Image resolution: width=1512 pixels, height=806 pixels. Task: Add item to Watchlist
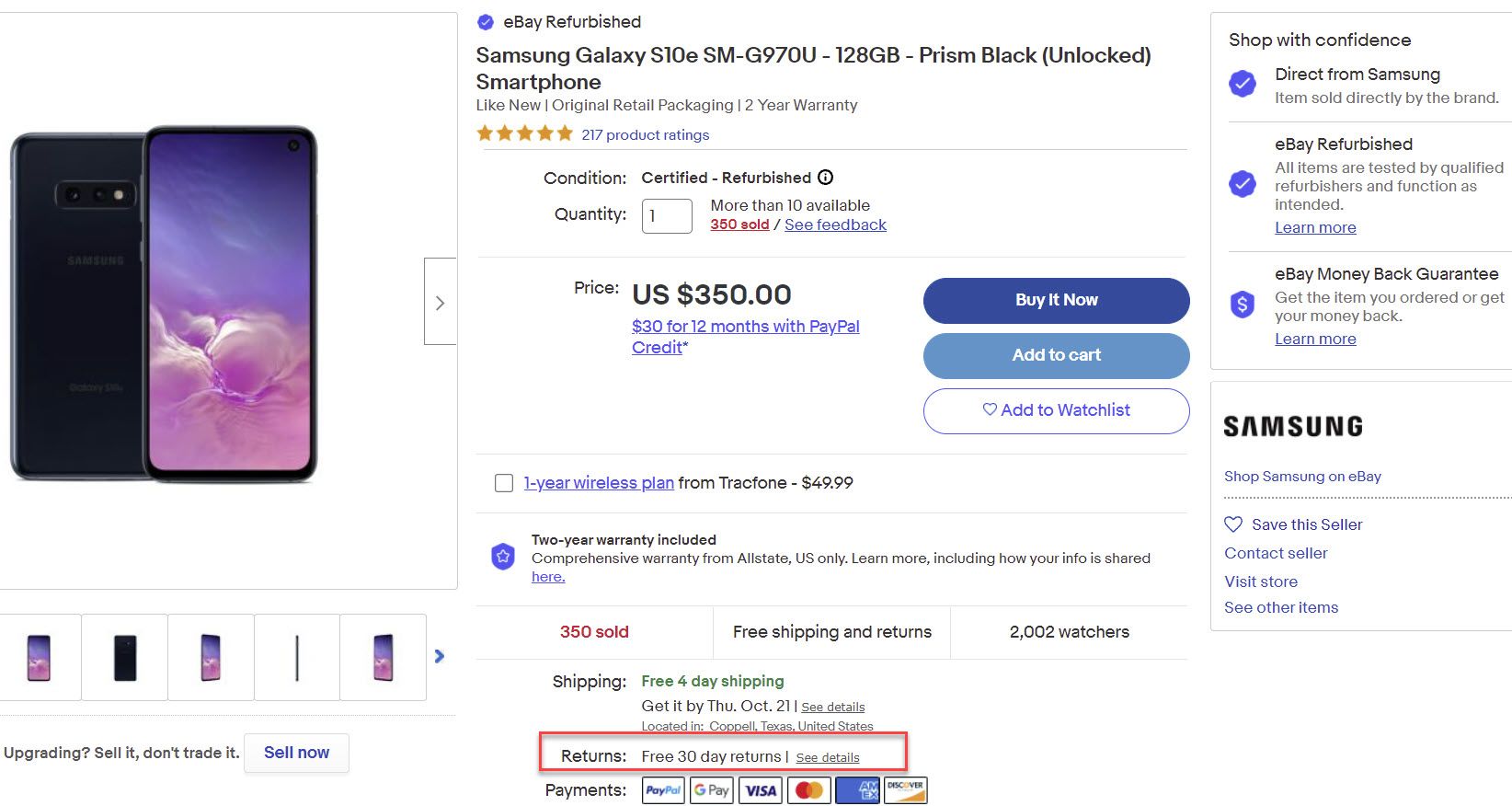(x=1056, y=410)
